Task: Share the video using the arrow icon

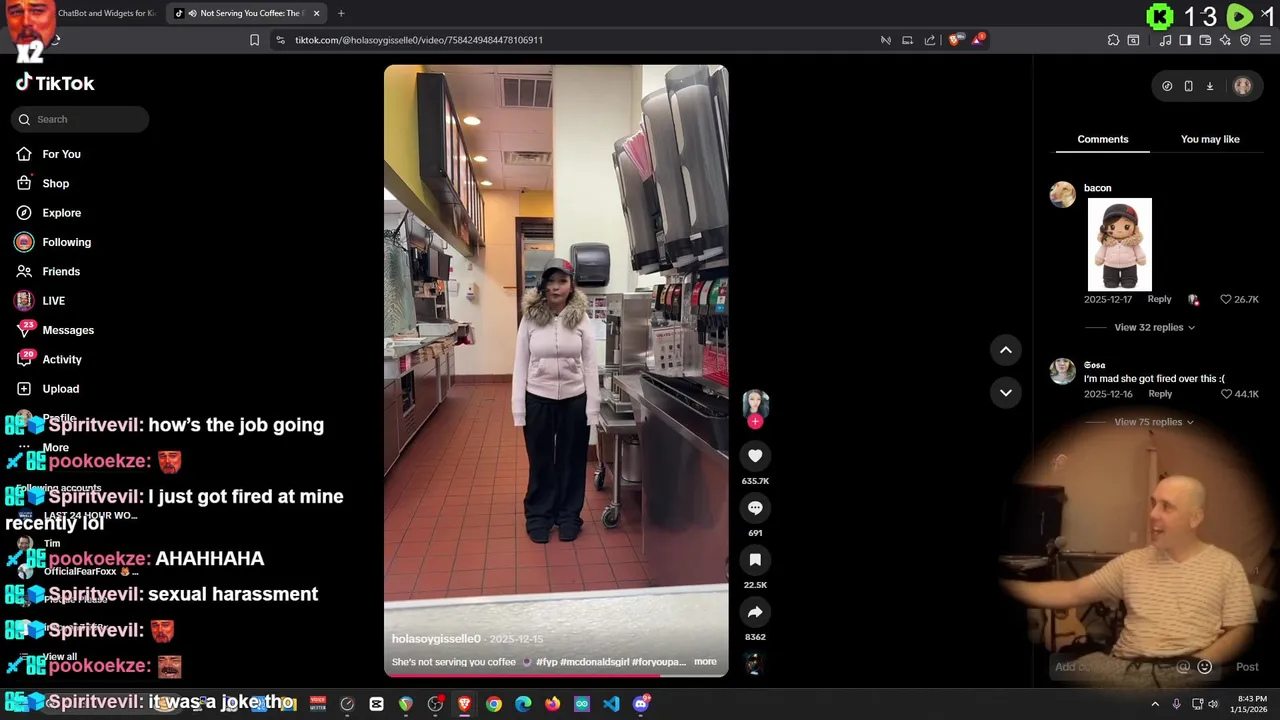Action: [x=755, y=612]
